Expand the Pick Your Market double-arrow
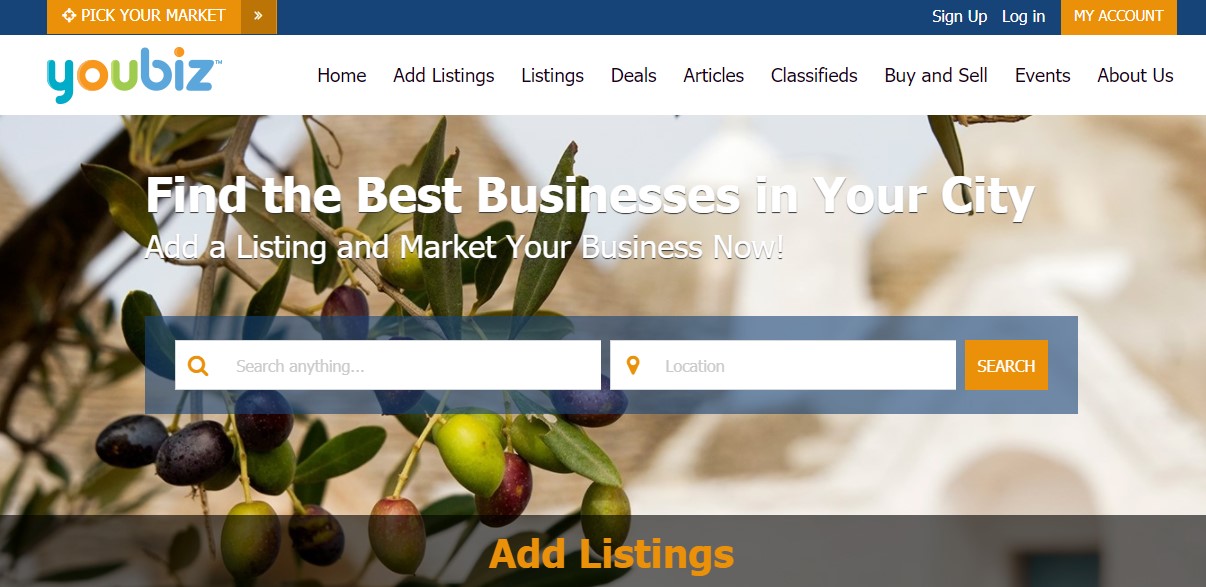This screenshot has height=587, width=1206. tap(258, 16)
